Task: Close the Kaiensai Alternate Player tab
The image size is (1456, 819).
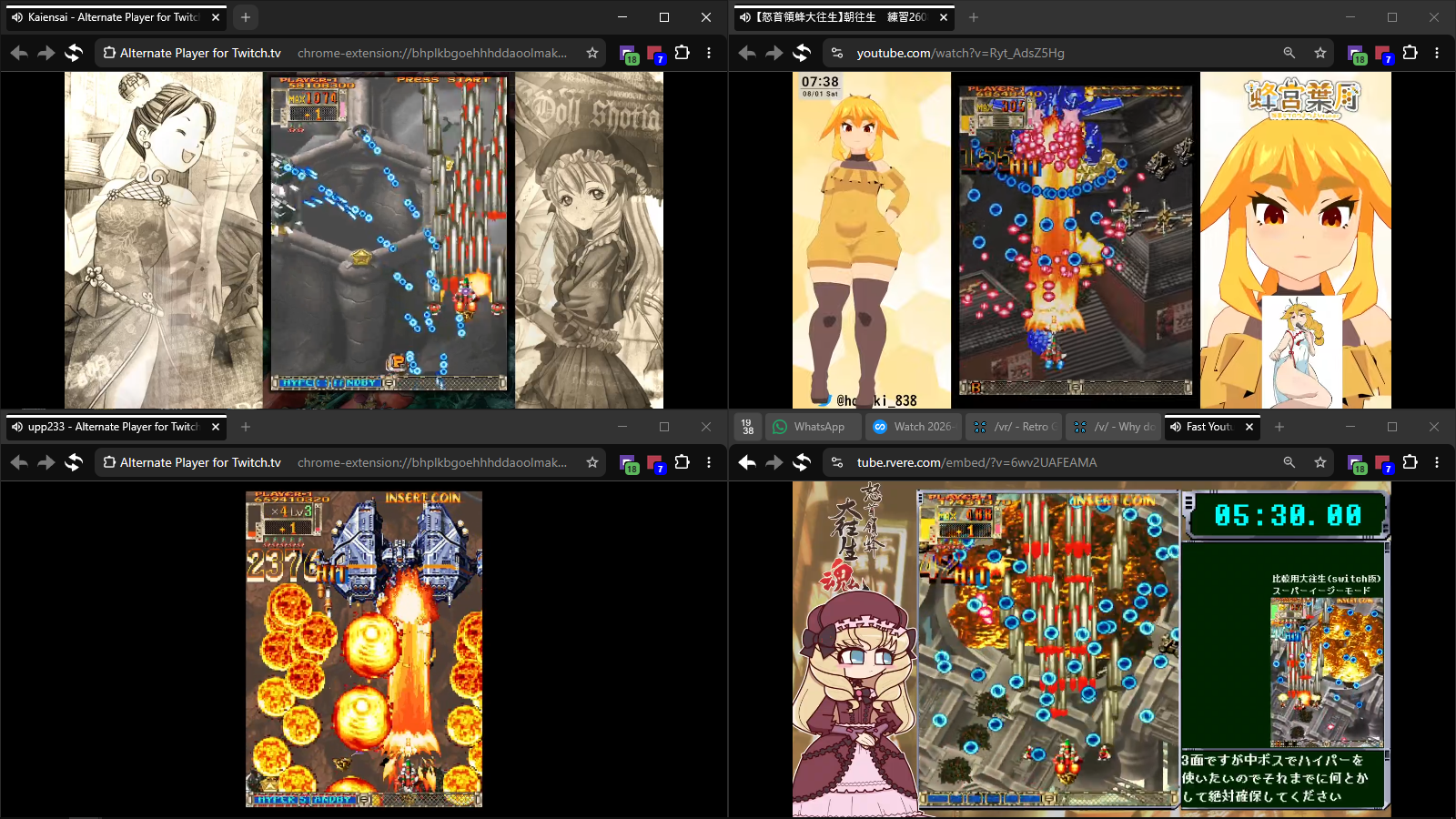Action: [x=216, y=17]
